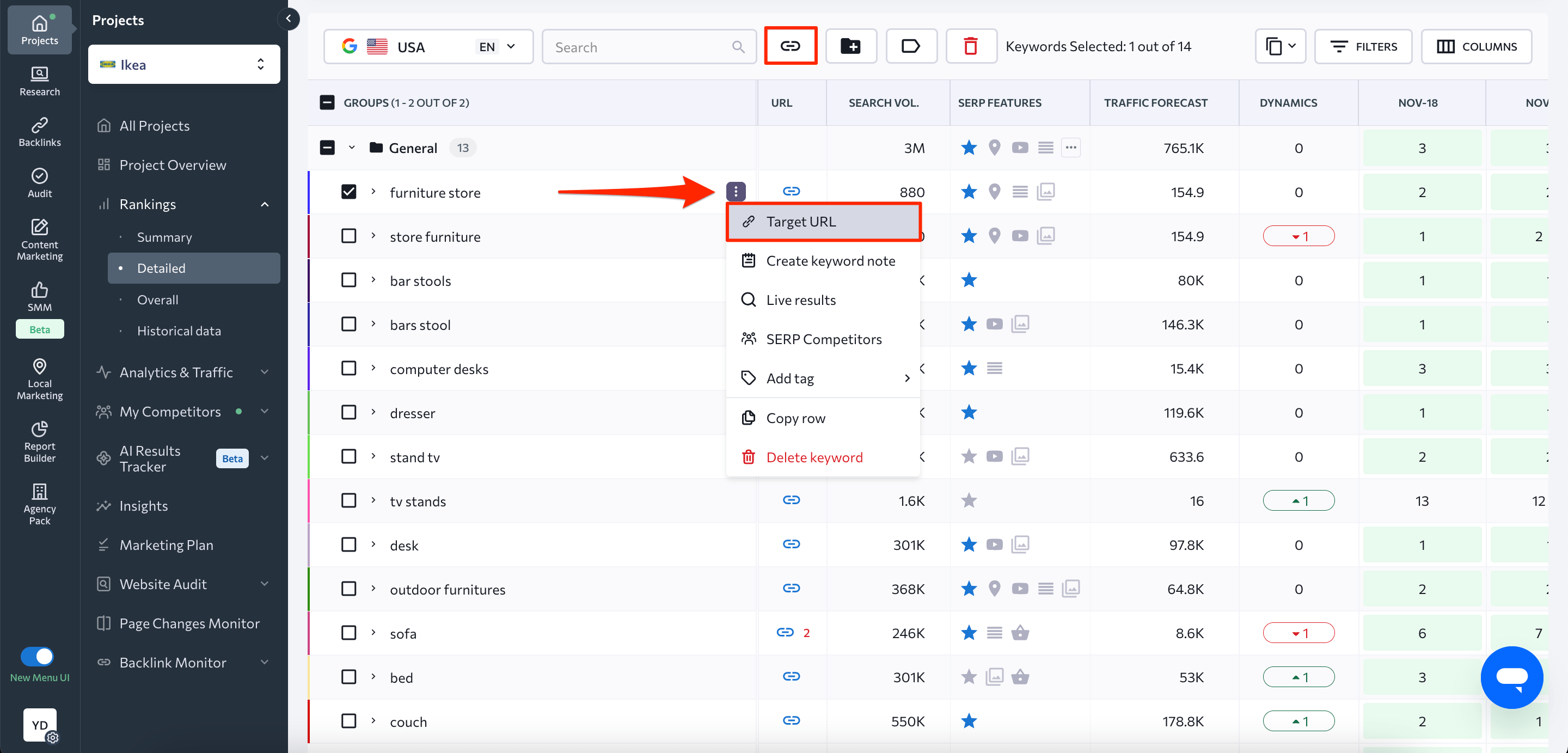Check the sofa keyword checkbox
Image resolution: width=1568 pixels, height=753 pixels.
(349, 633)
